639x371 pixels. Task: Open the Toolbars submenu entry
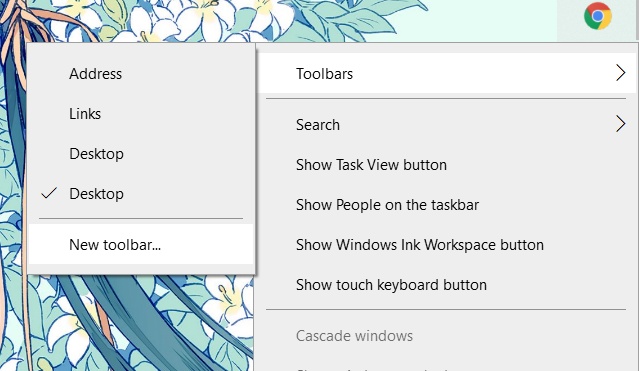pyautogui.click(x=447, y=73)
